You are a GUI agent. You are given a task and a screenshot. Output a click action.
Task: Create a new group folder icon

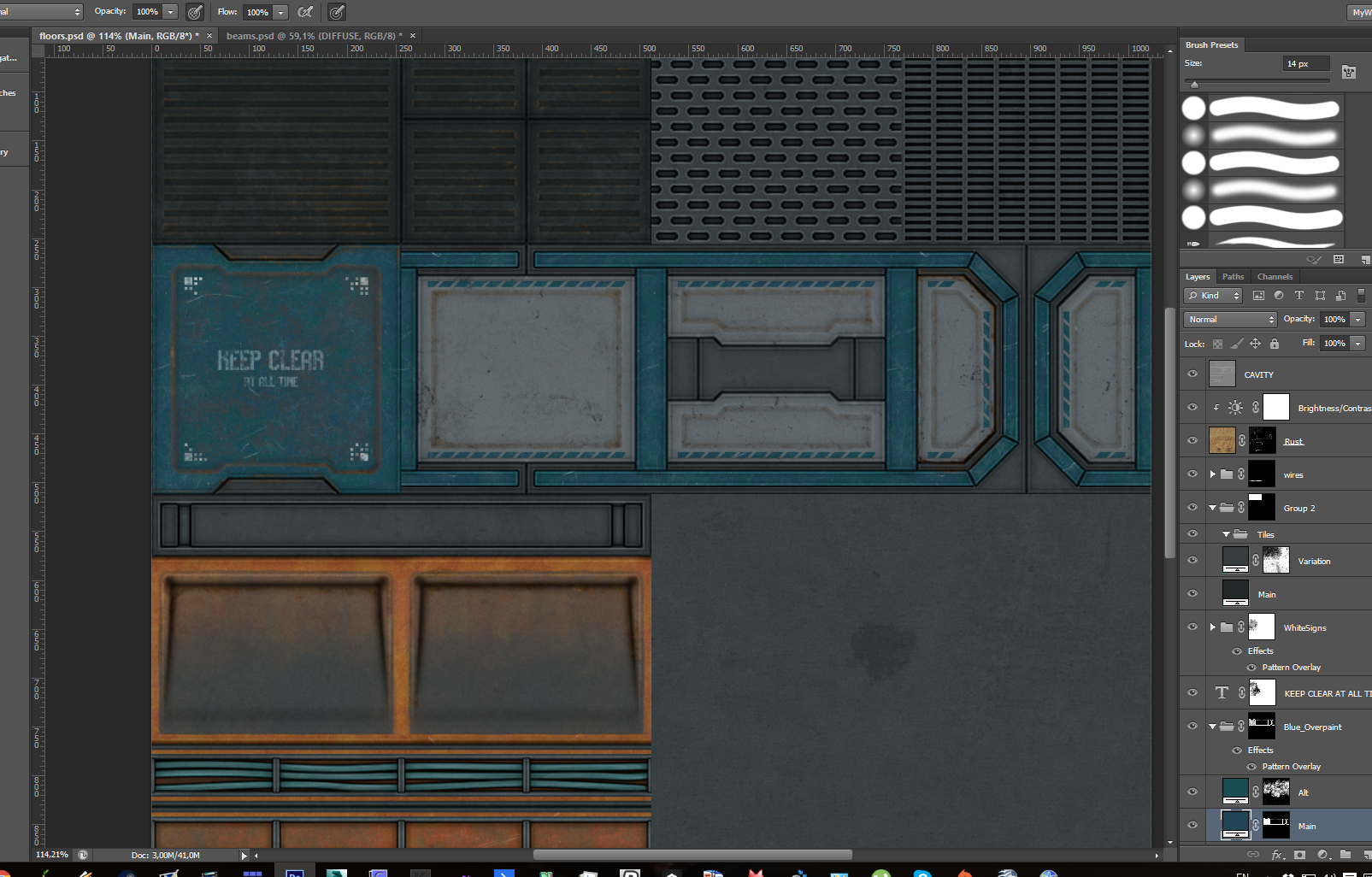pos(1346,854)
